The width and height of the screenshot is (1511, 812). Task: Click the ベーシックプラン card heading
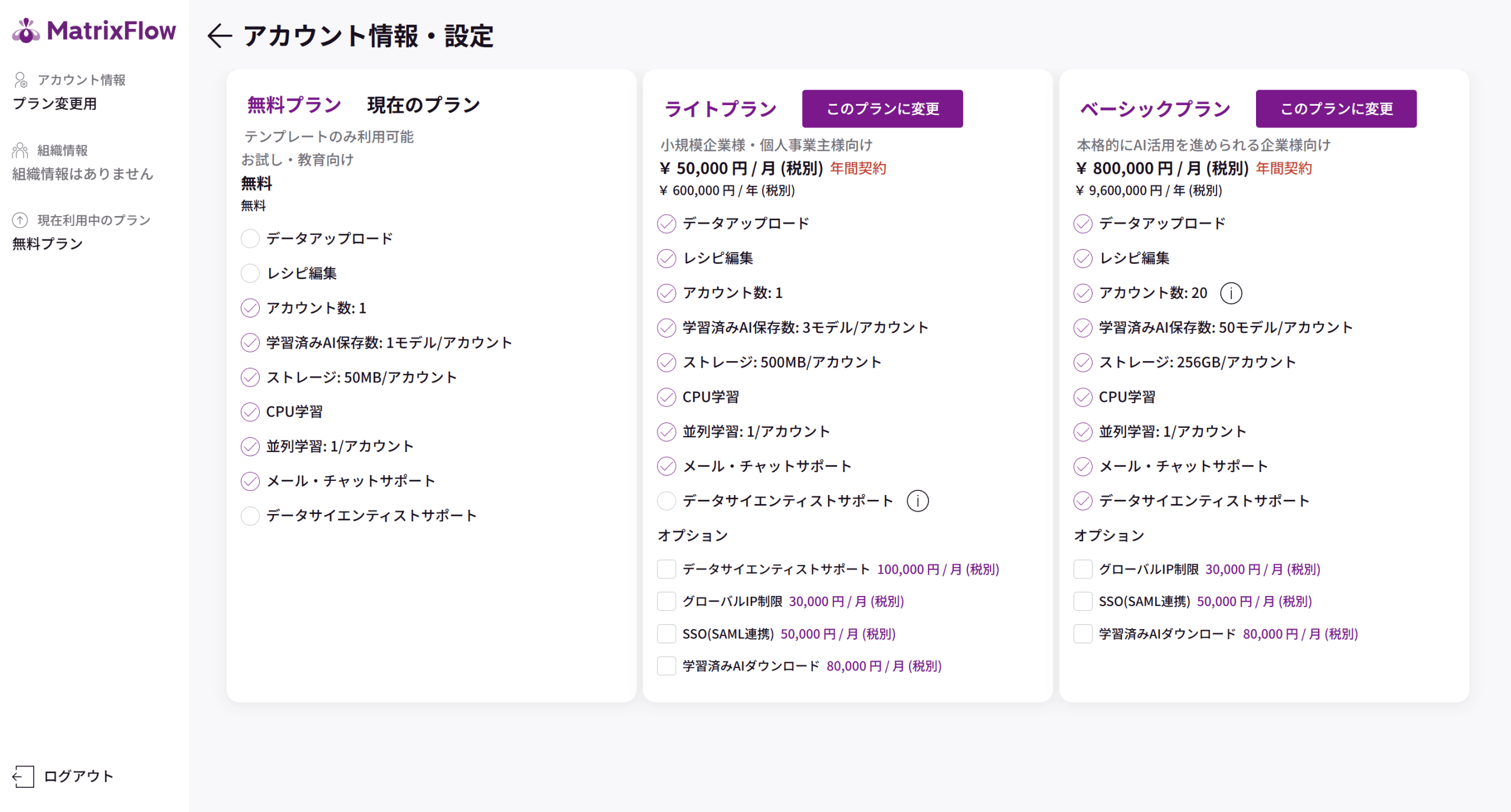1155,109
